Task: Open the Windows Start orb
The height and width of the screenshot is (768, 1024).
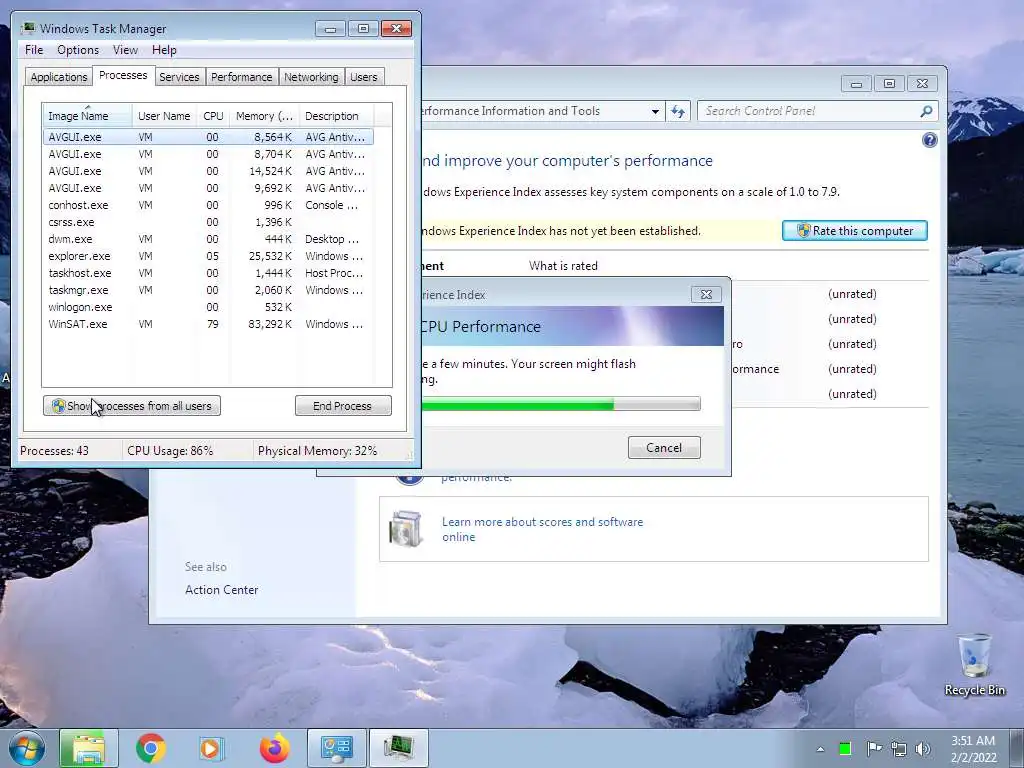Action: point(26,748)
